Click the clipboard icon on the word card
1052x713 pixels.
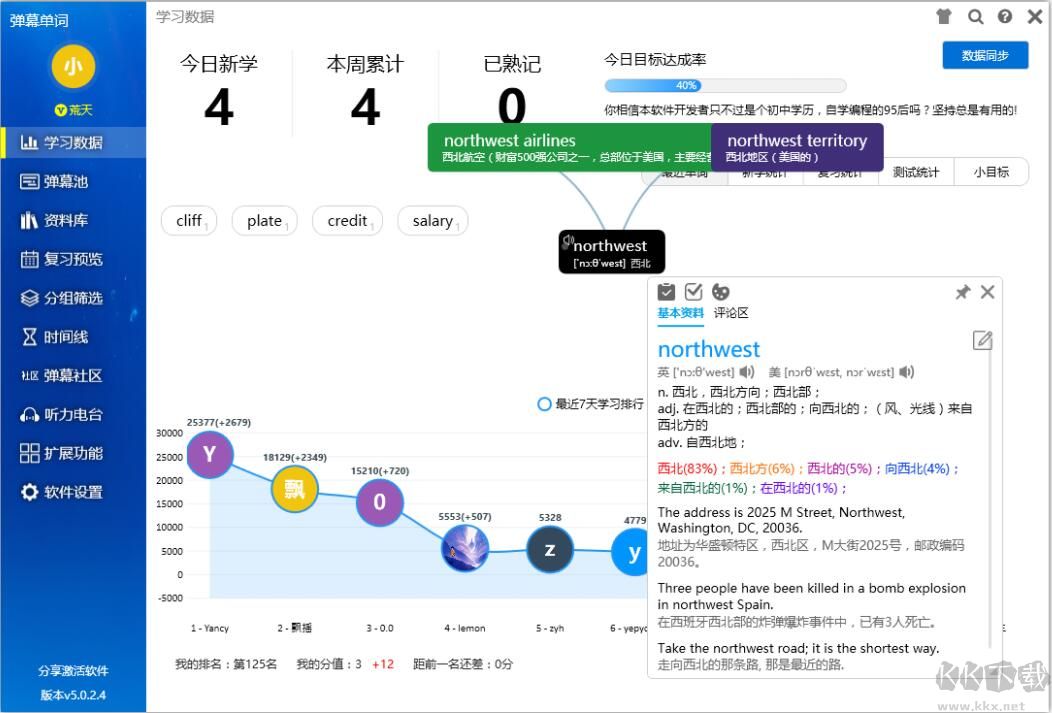[666, 291]
